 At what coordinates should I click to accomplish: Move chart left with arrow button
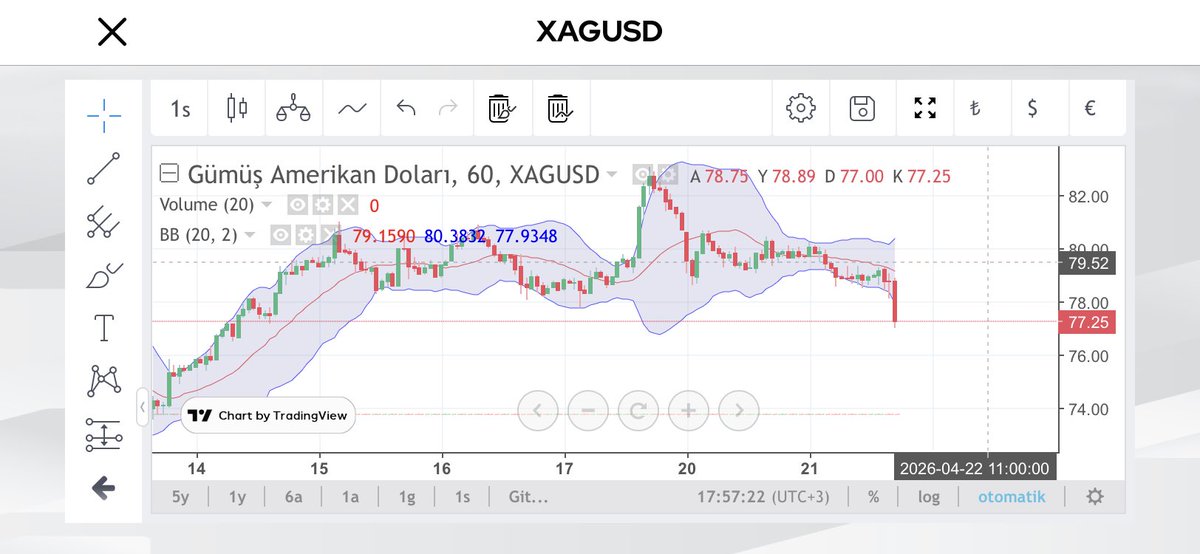538,409
